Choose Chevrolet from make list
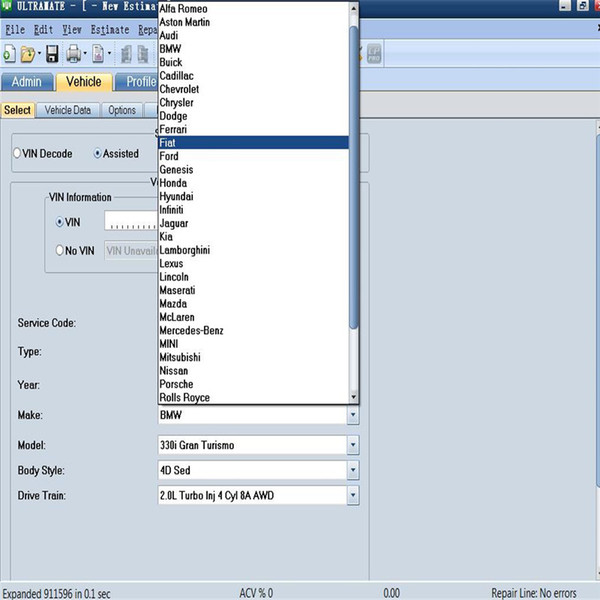600x600 pixels. tap(253, 89)
